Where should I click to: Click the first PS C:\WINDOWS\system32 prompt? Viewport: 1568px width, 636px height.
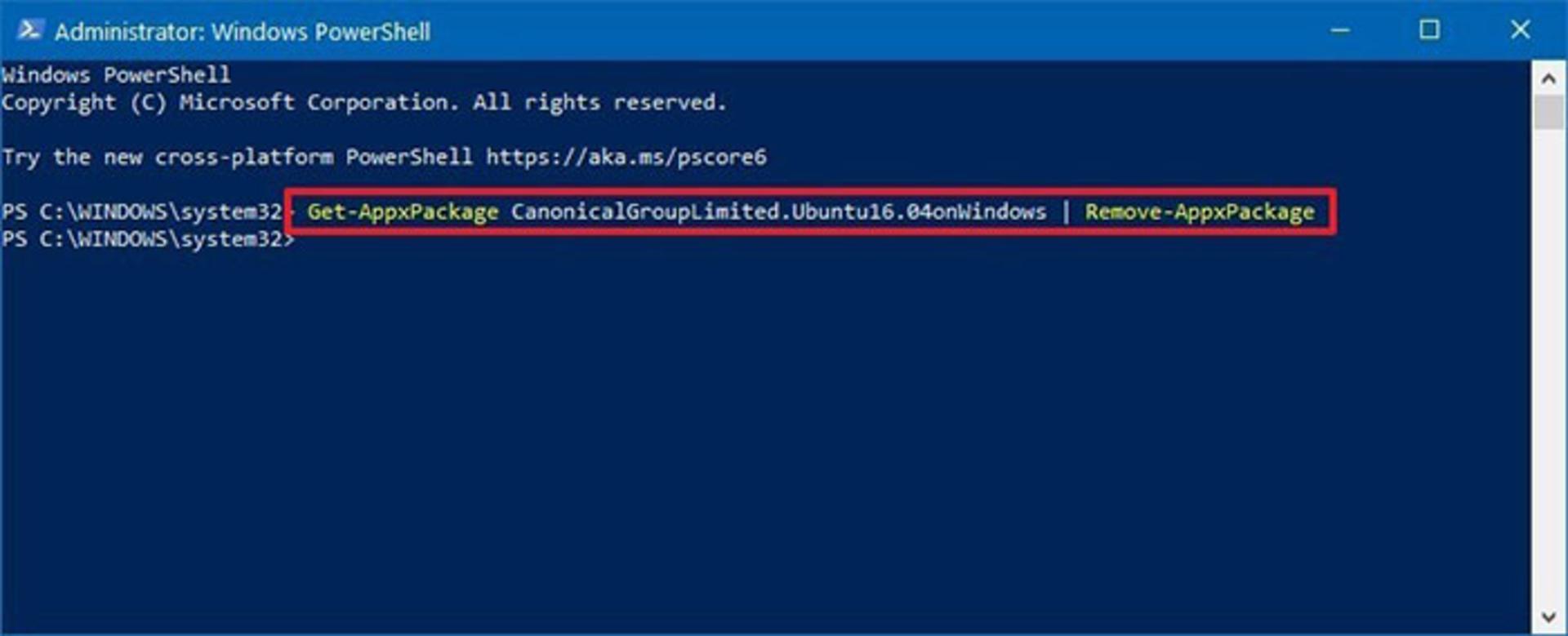pos(142,211)
